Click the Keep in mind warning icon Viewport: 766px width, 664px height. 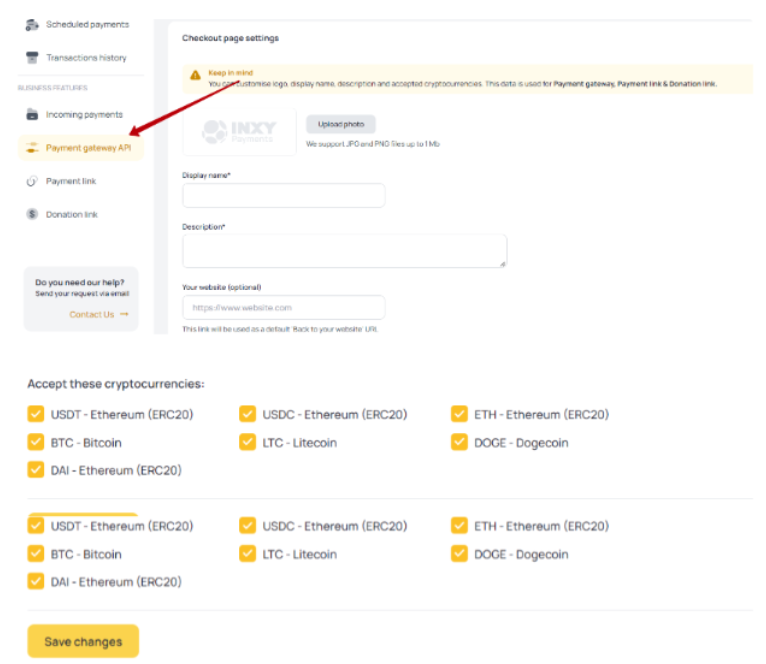[195, 75]
